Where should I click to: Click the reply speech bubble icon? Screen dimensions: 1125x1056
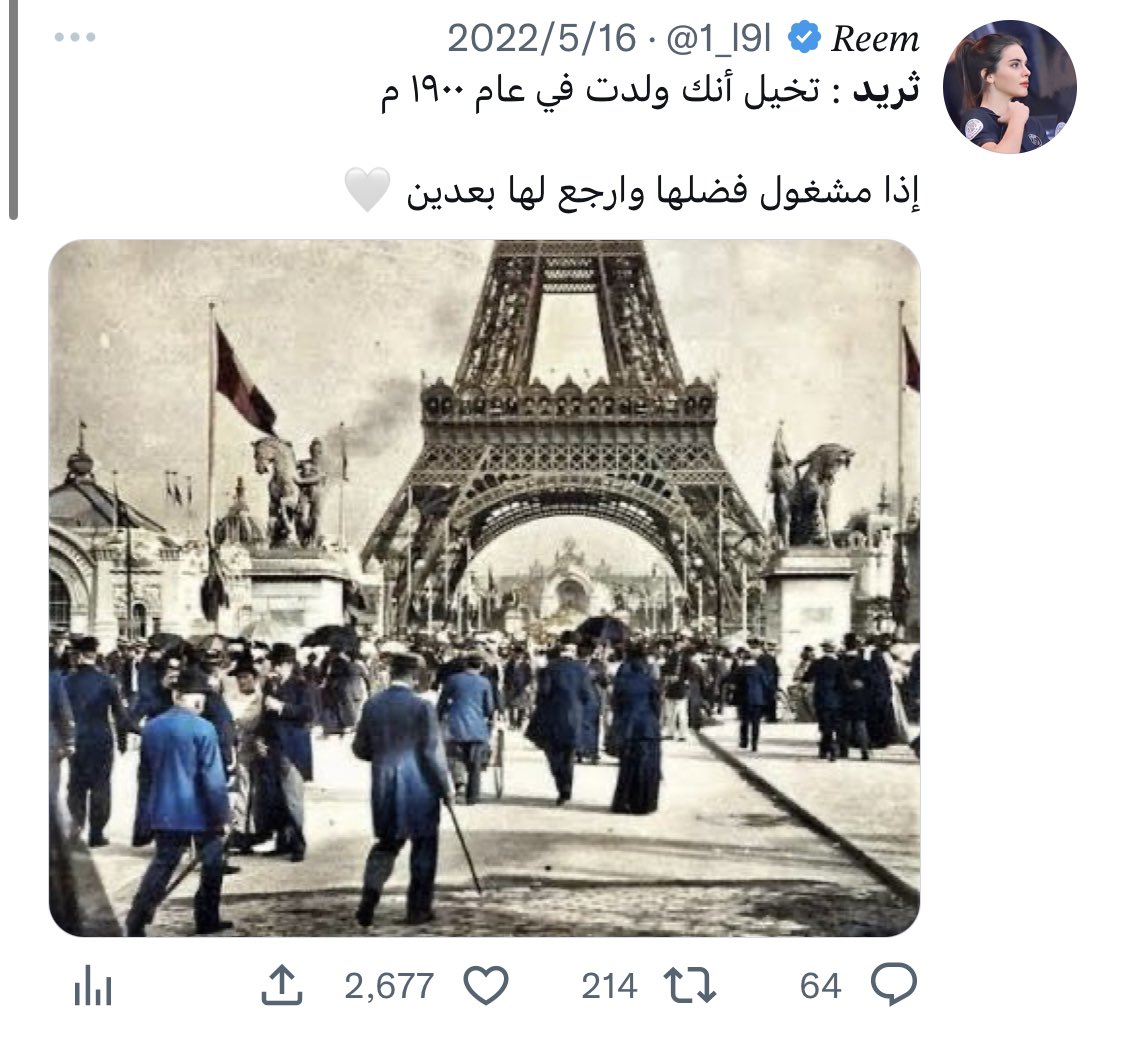[x=893, y=984]
